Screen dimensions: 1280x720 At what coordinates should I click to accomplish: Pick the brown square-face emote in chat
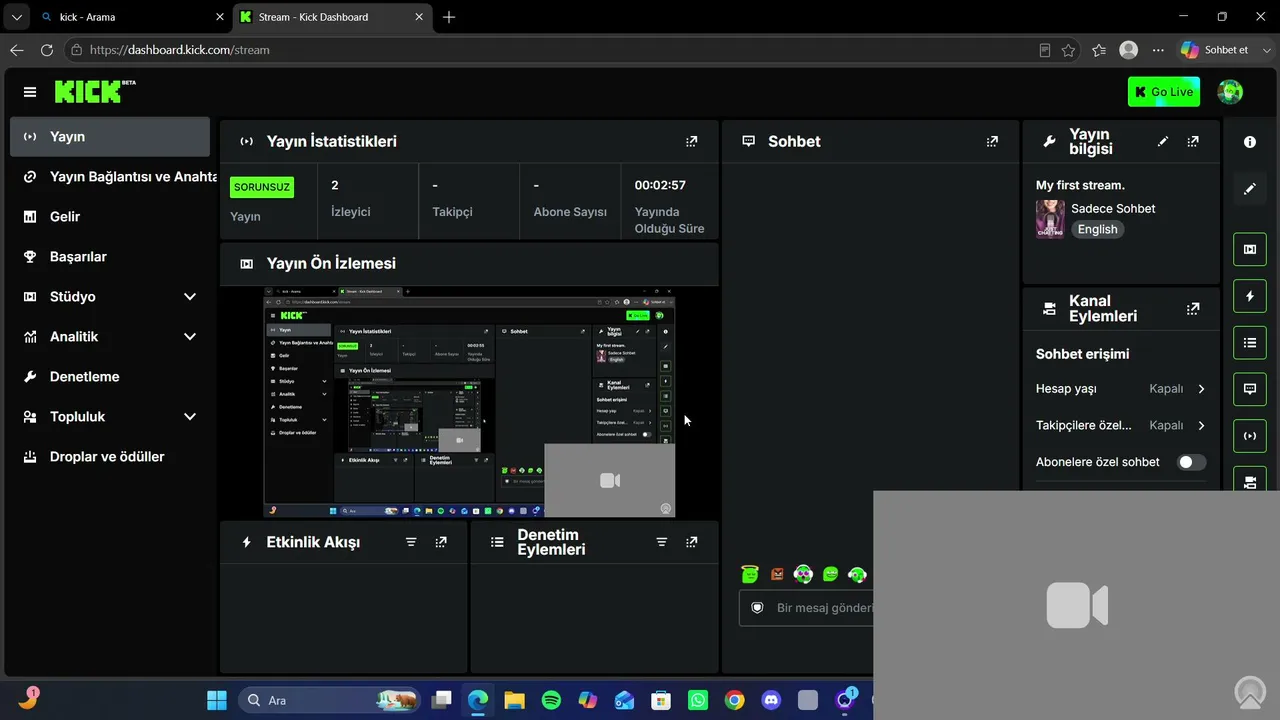pos(777,574)
